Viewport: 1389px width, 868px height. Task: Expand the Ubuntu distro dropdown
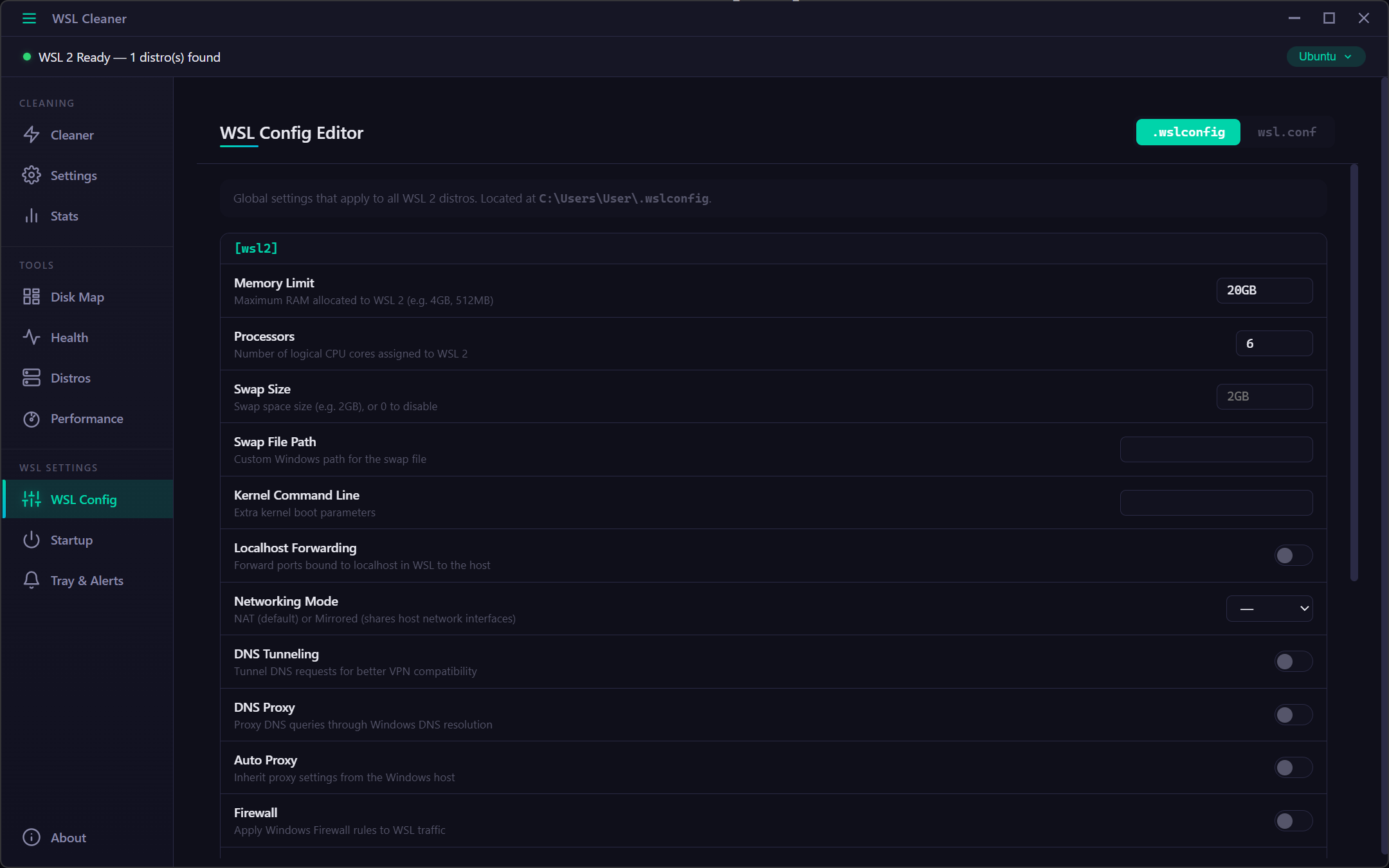pos(1325,57)
